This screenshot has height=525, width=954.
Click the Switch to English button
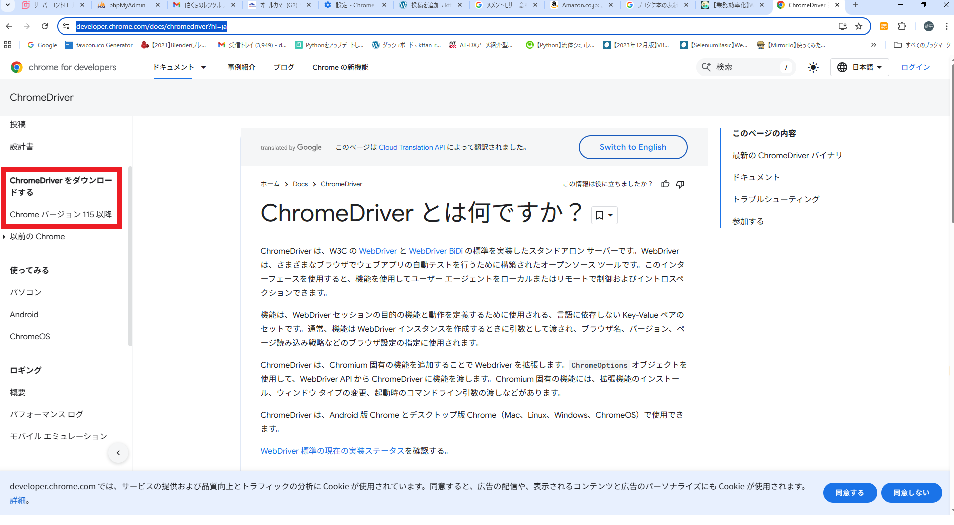tap(632, 147)
